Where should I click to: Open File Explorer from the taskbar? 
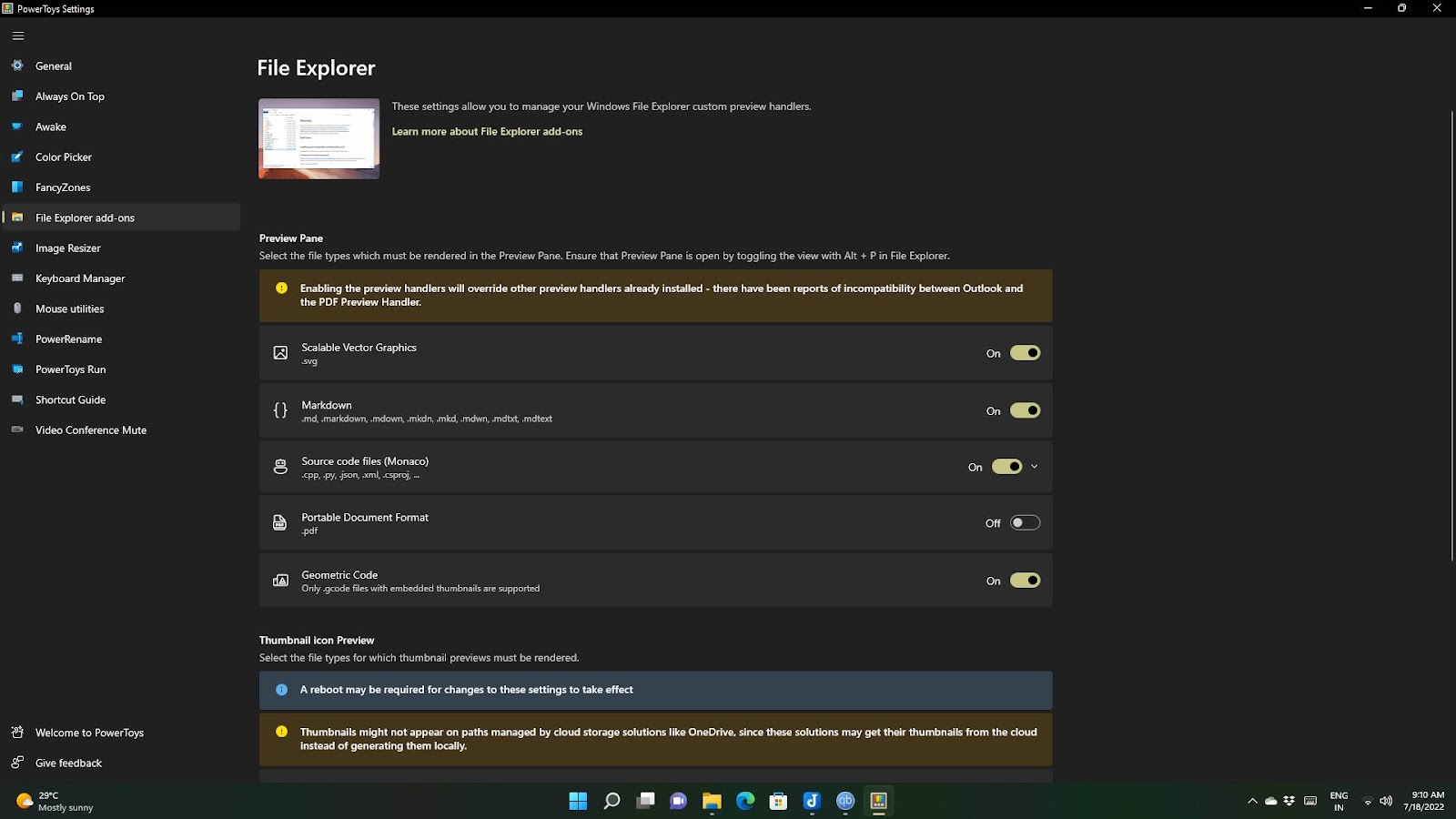pos(712,801)
